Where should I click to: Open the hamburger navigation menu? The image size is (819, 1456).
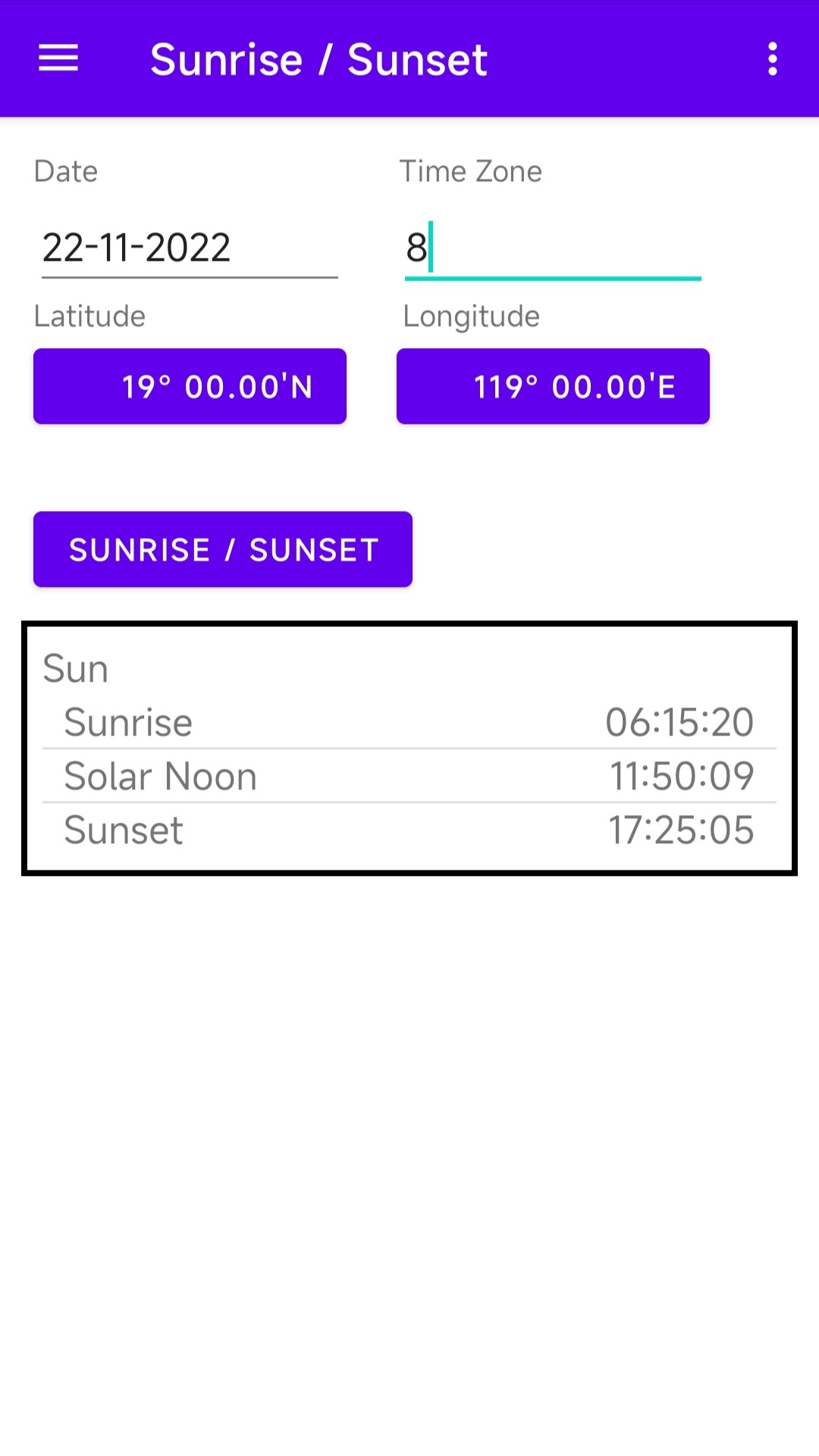58,58
